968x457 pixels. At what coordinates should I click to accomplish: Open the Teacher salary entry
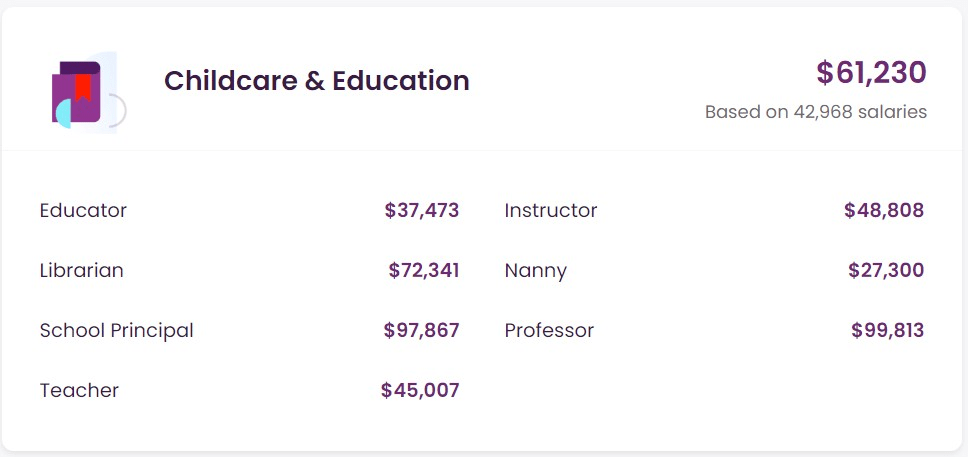point(79,391)
